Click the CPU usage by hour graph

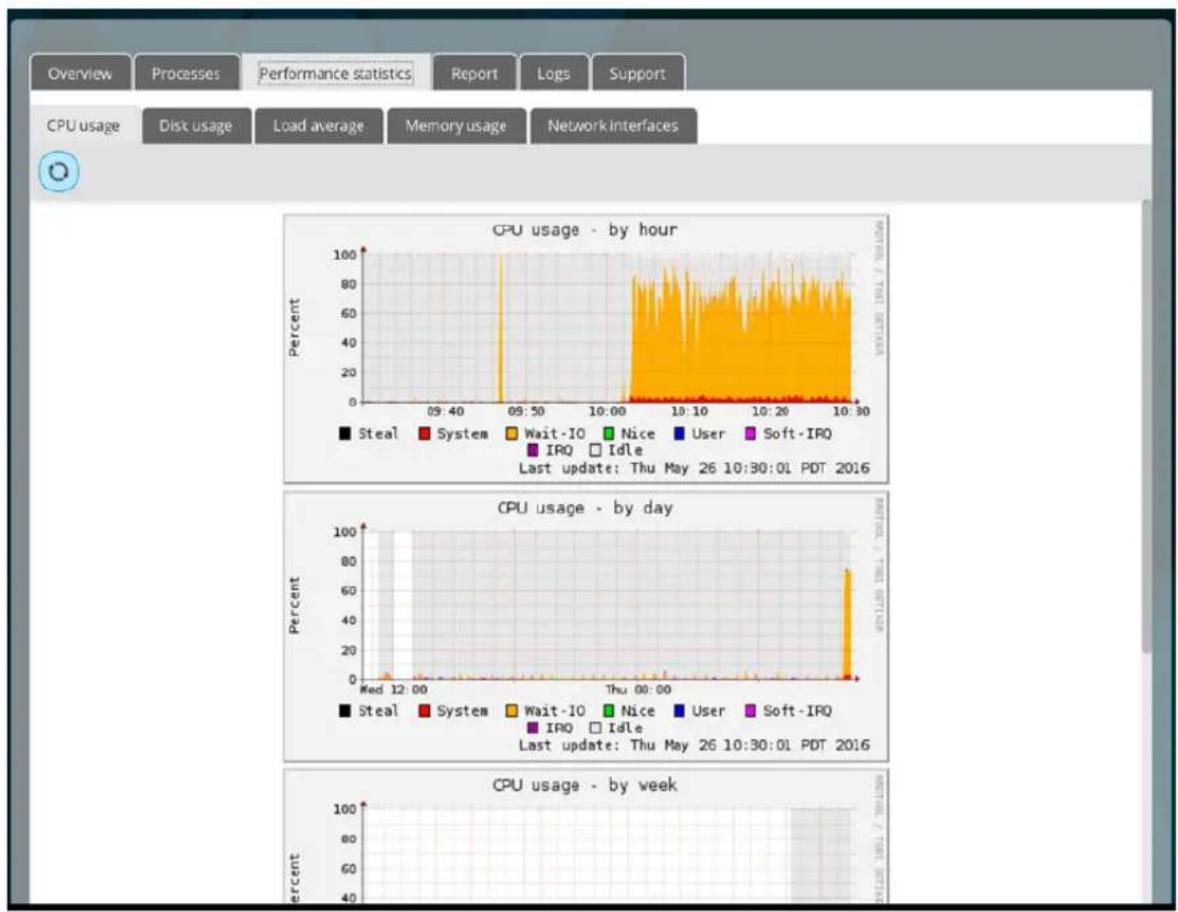[x=586, y=349]
